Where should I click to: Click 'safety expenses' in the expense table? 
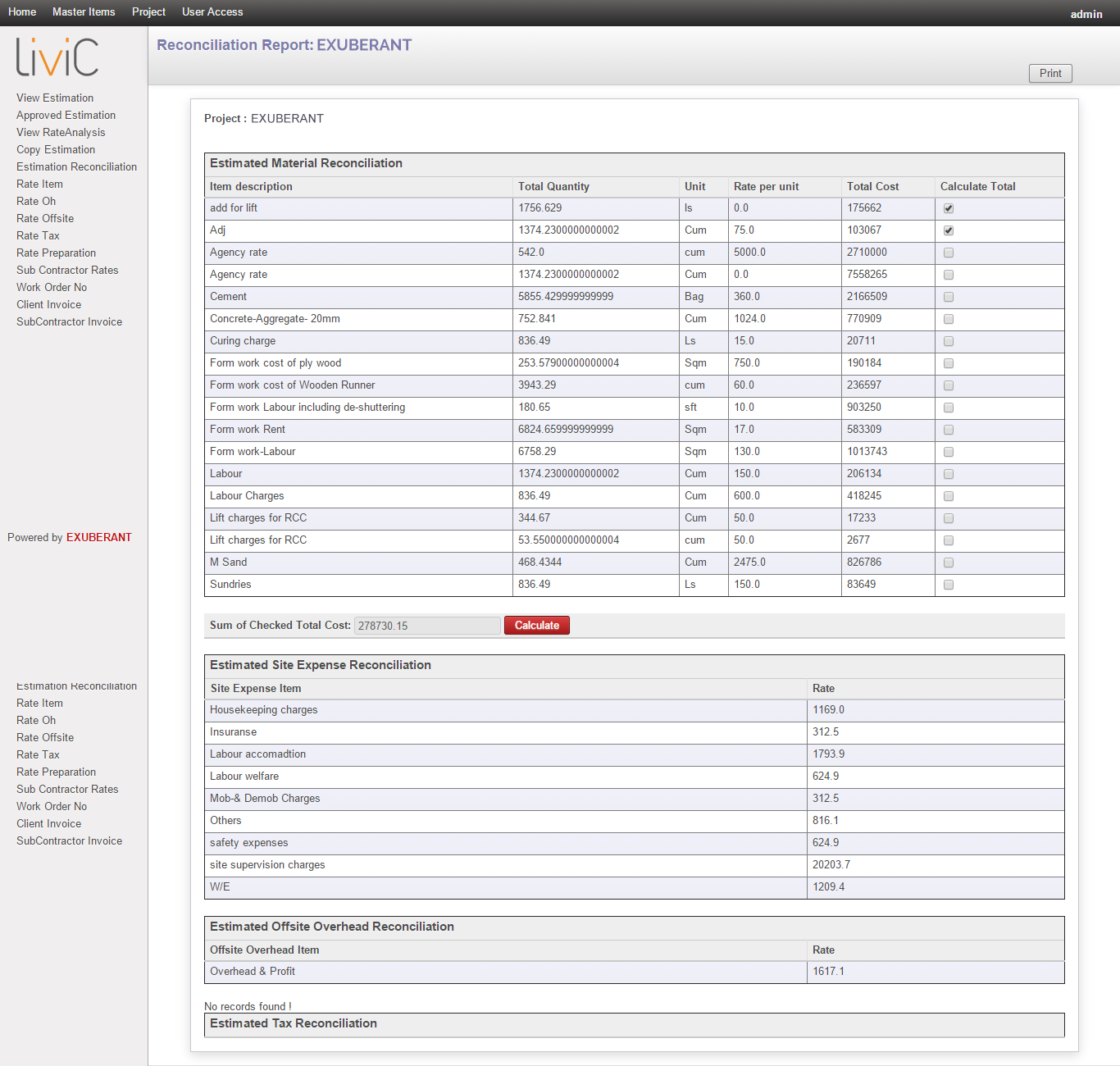248,843
